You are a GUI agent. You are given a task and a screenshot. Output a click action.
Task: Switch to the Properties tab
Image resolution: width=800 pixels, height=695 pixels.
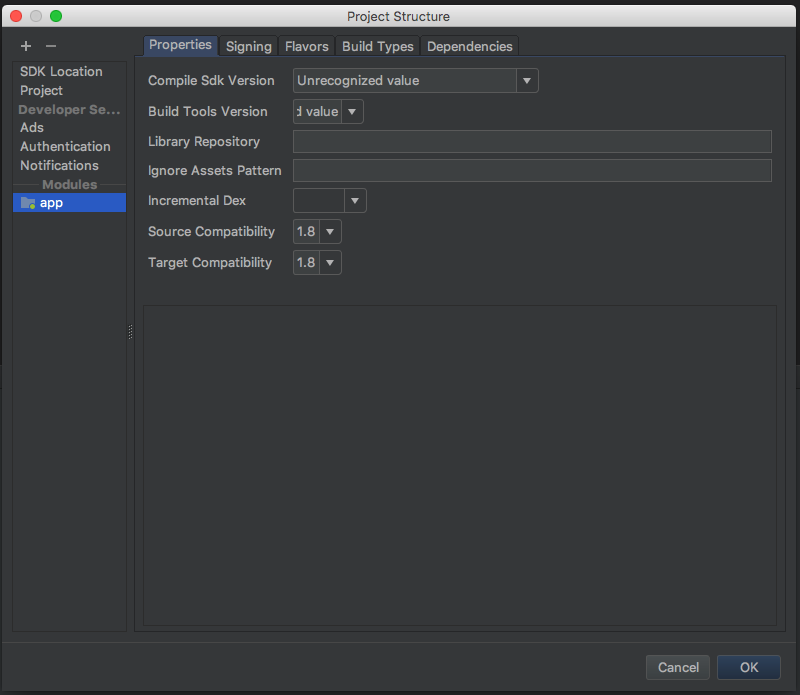pyautogui.click(x=180, y=45)
